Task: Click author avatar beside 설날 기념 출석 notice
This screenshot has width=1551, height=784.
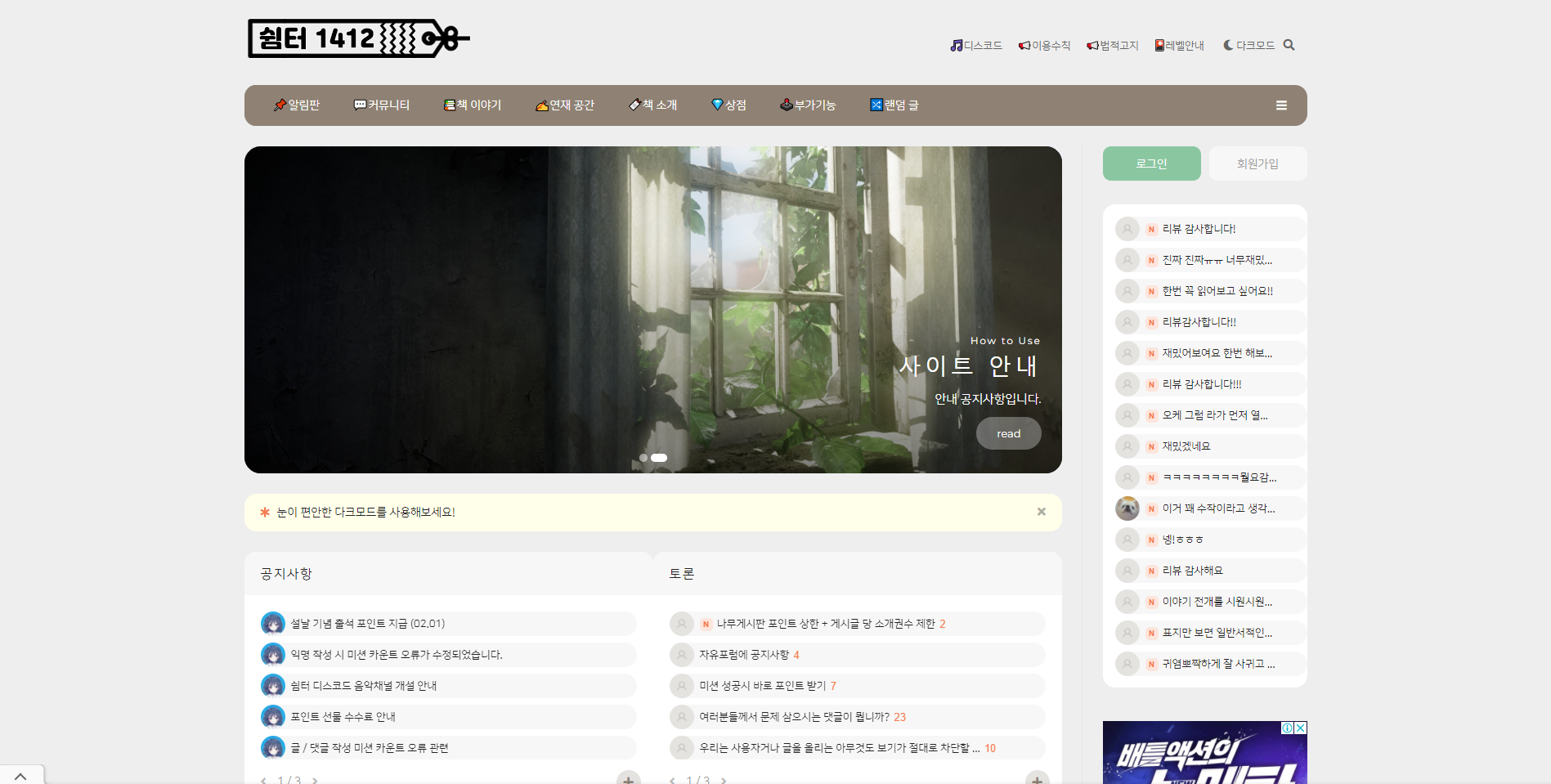Action: pos(273,624)
